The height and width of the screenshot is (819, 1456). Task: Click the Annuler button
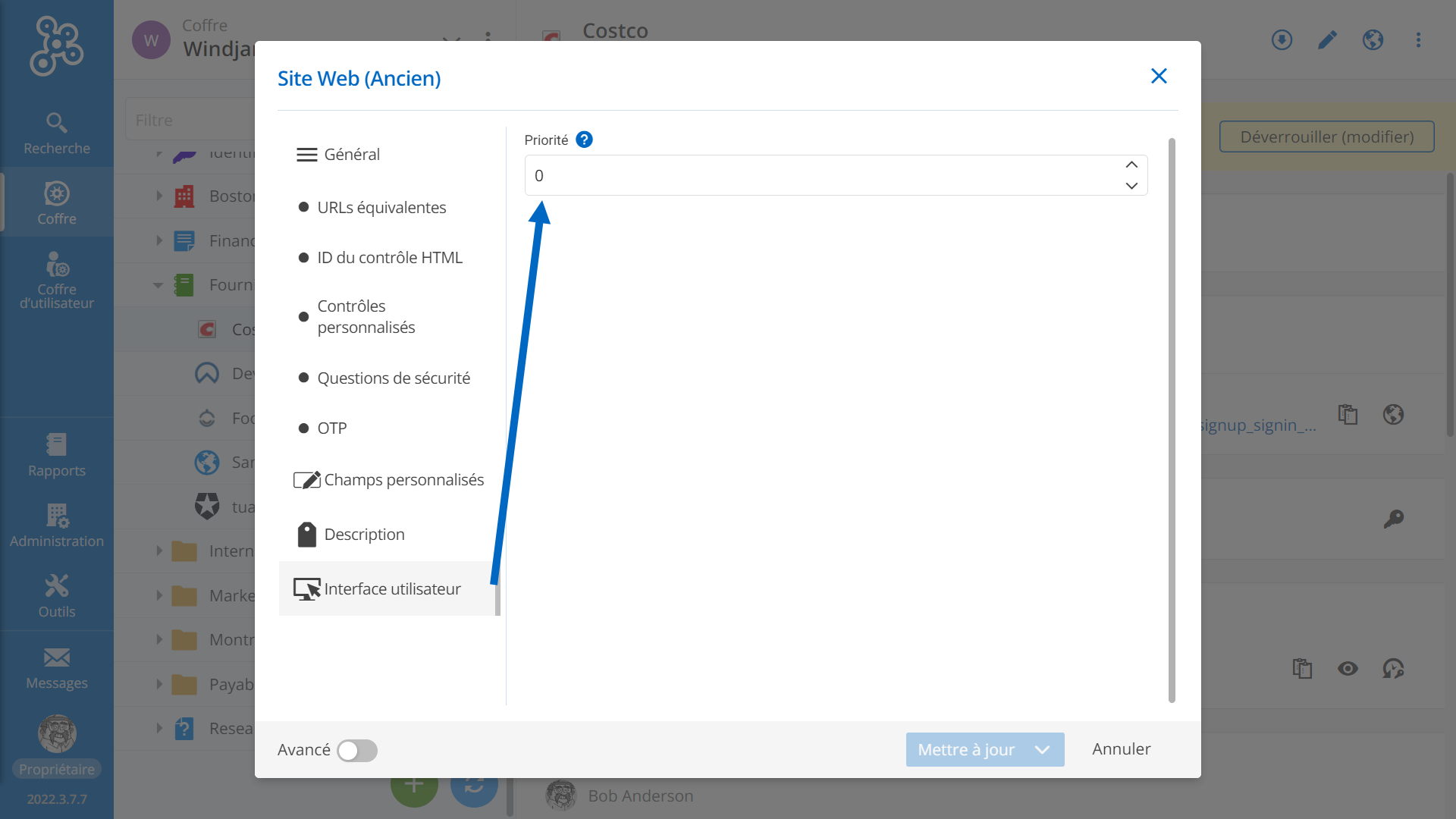[x=1121, y=749]
